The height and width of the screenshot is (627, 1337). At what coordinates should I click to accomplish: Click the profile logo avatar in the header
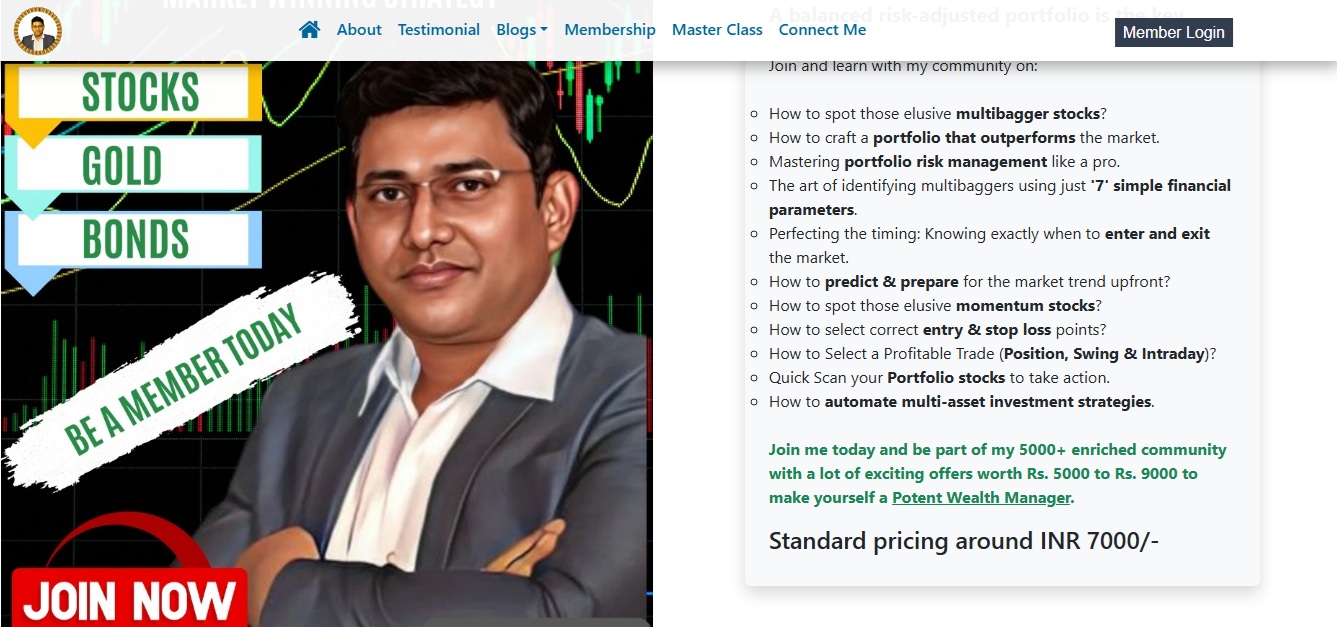click(x=38, y=30)
